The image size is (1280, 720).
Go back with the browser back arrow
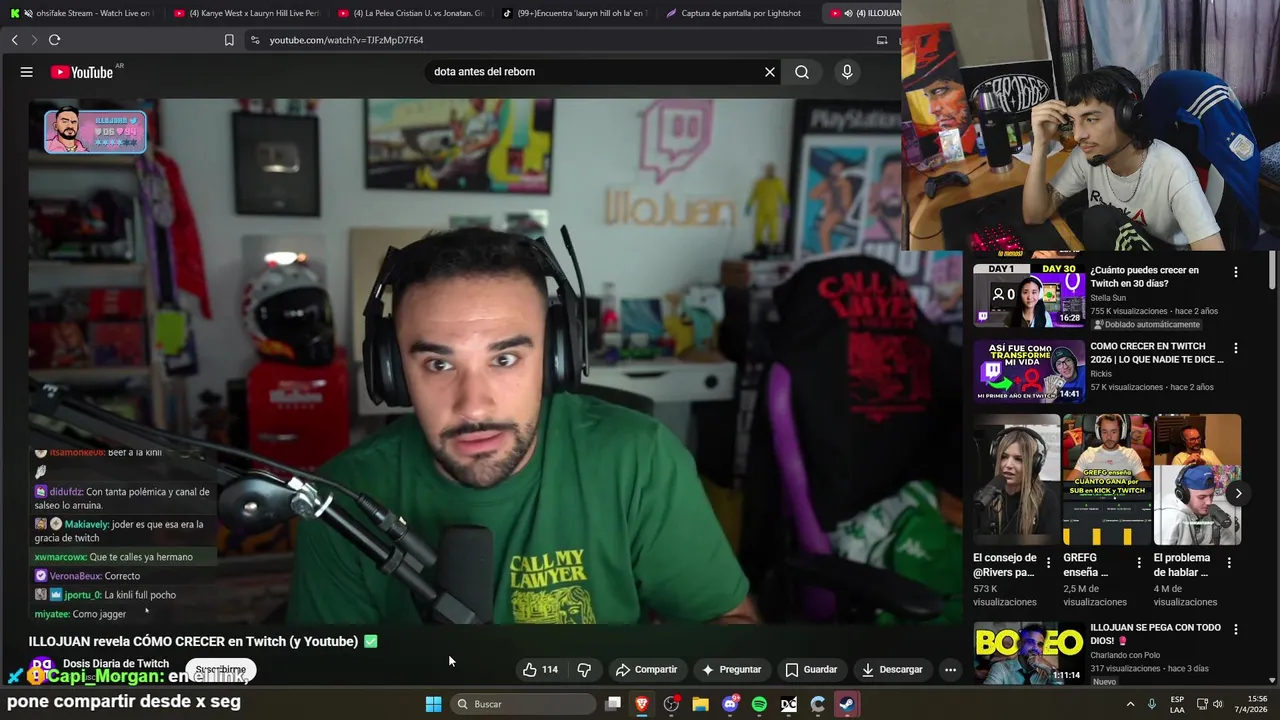point(14,40)
